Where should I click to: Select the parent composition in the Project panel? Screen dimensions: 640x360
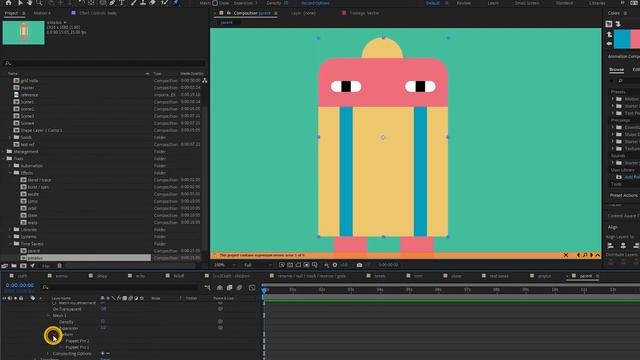[x=34, y=251]
